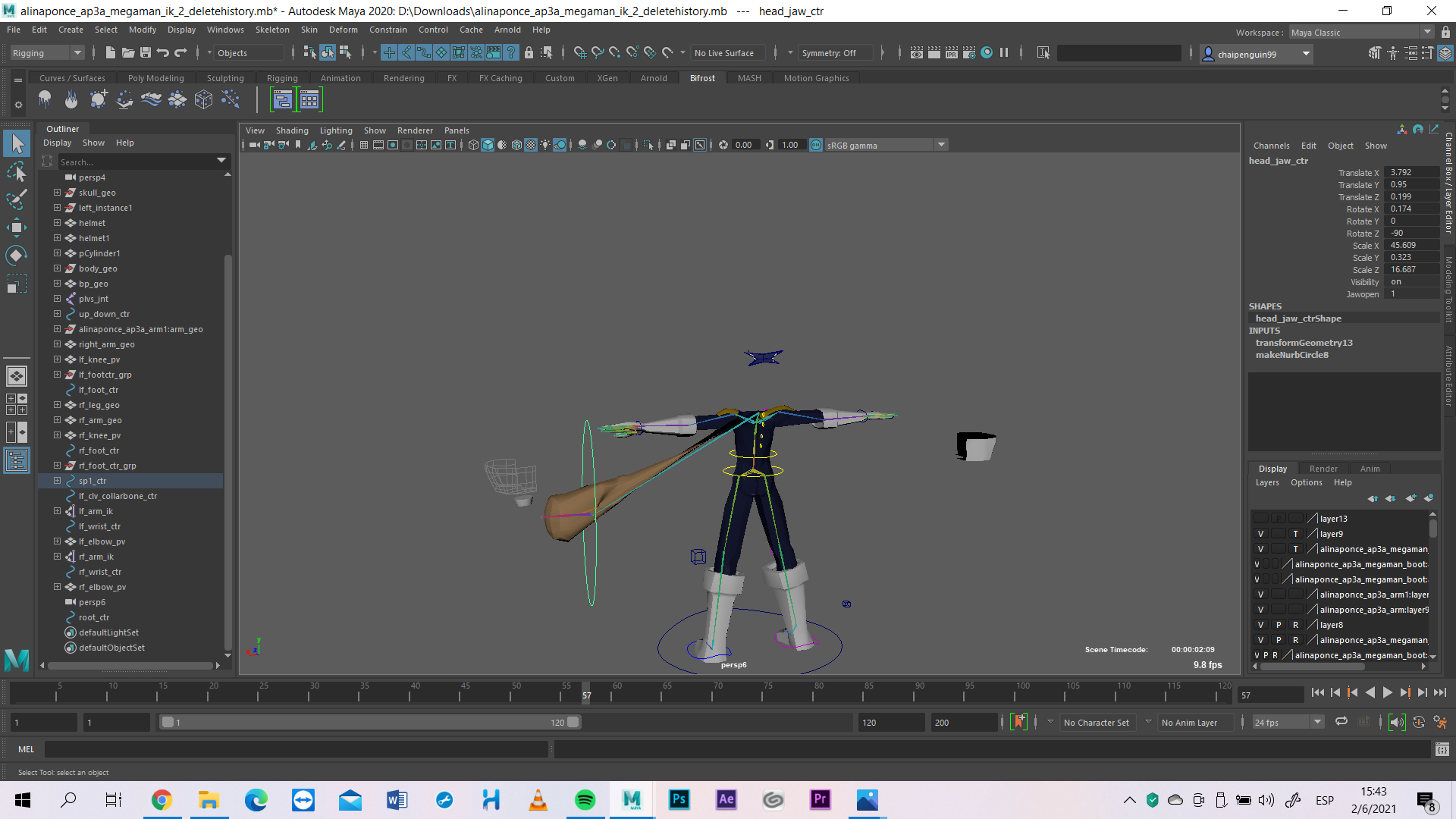Open Photoshop from the taskbar
Screen dimensions: 1456x819
tap(679, 799)
